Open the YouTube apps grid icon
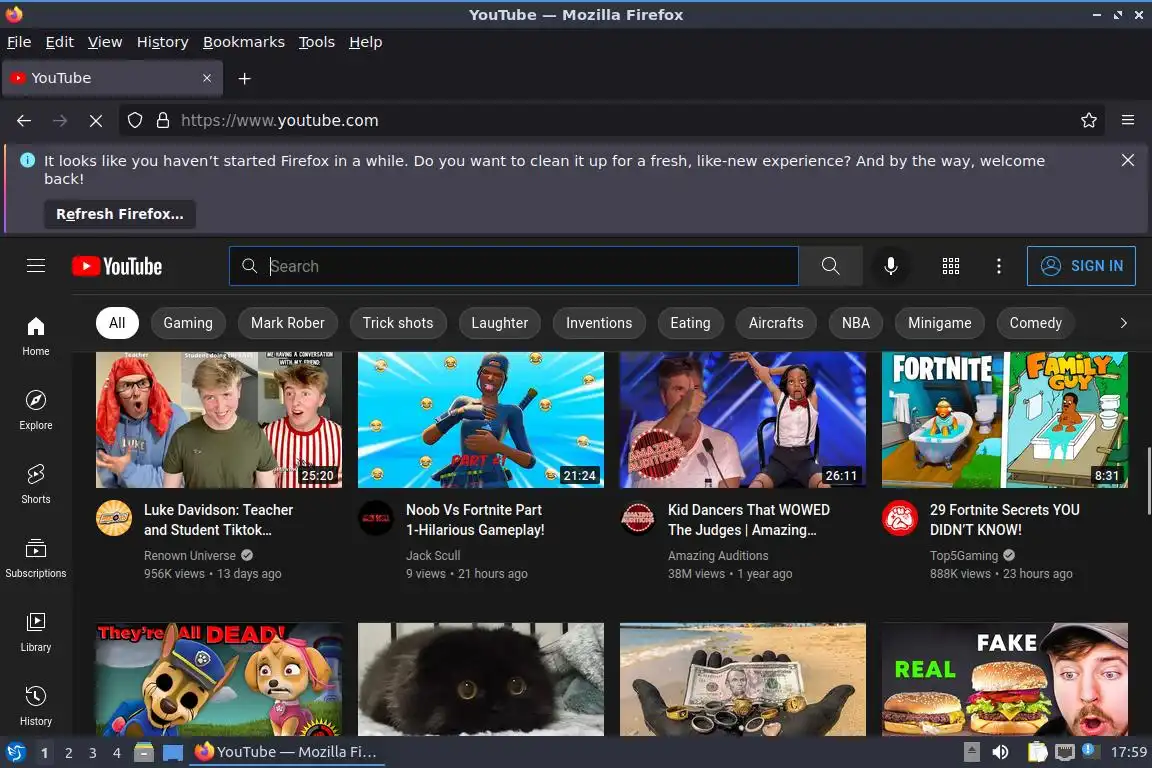Viewport: 1152px width, 768px height. pyautogui.click(x=951, y=266)
